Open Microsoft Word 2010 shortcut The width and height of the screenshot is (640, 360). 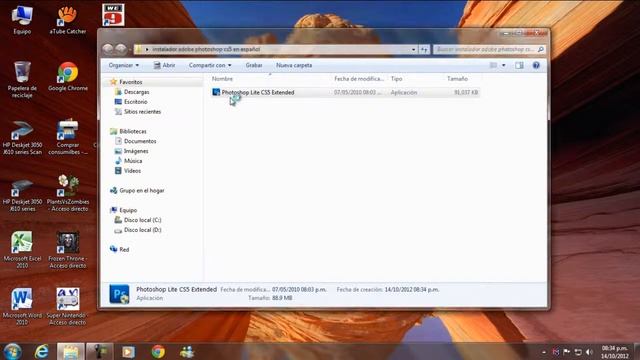(22, 307)
